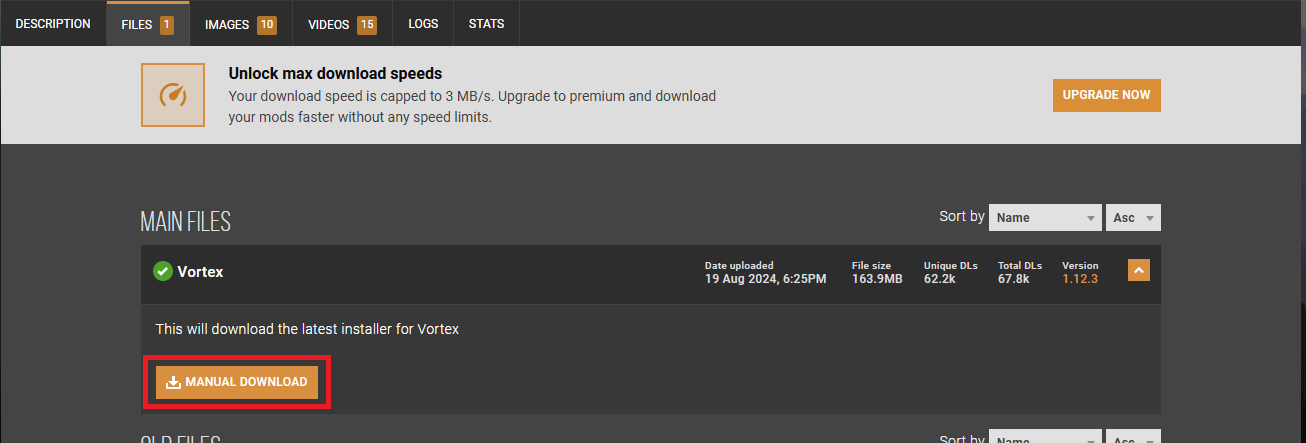Click the Files tab count badge
Screen dimensions: 1306x443
click(x=166, y=24)
